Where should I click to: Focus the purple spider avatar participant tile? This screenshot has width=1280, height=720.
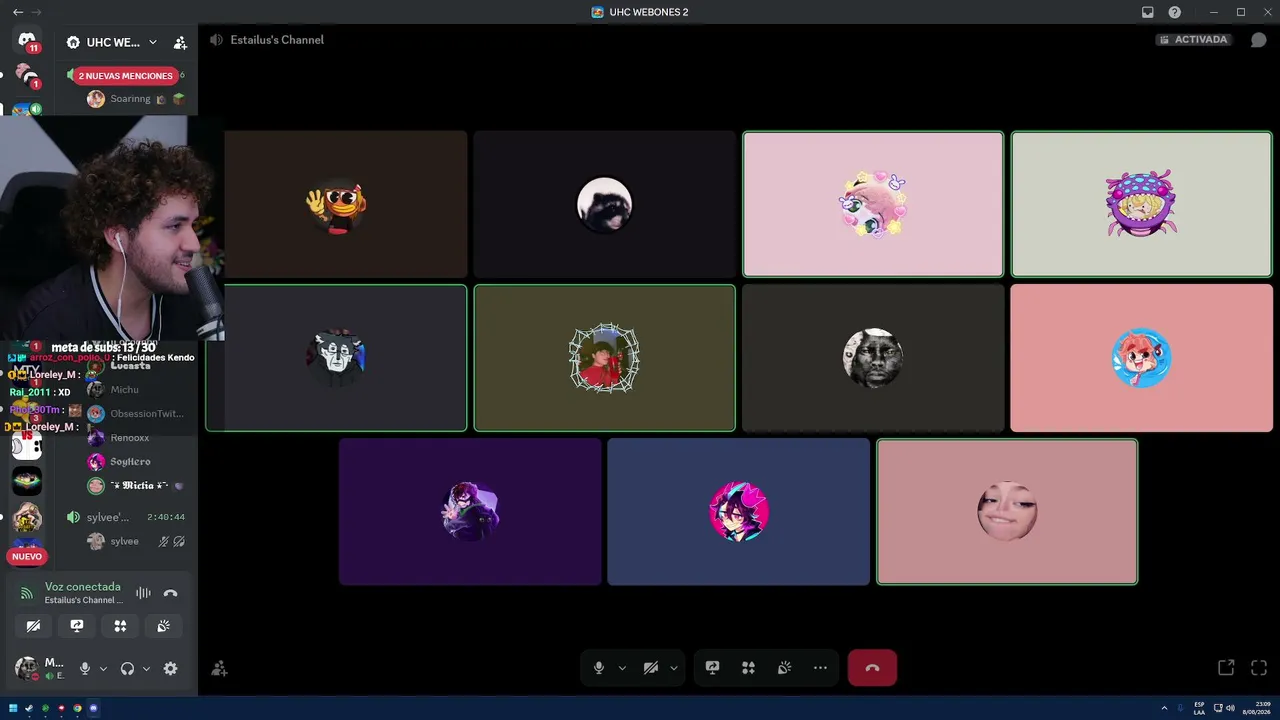pyautogui.click(x=1141, y=204)
